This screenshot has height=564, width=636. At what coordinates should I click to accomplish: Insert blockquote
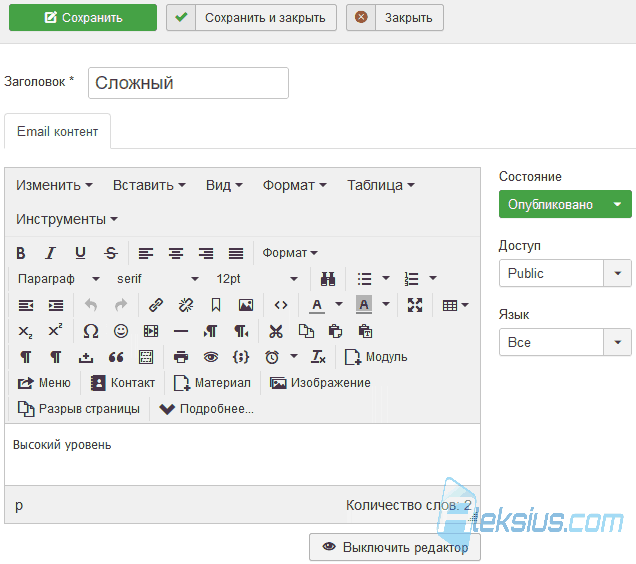click(x=116, y=357)
